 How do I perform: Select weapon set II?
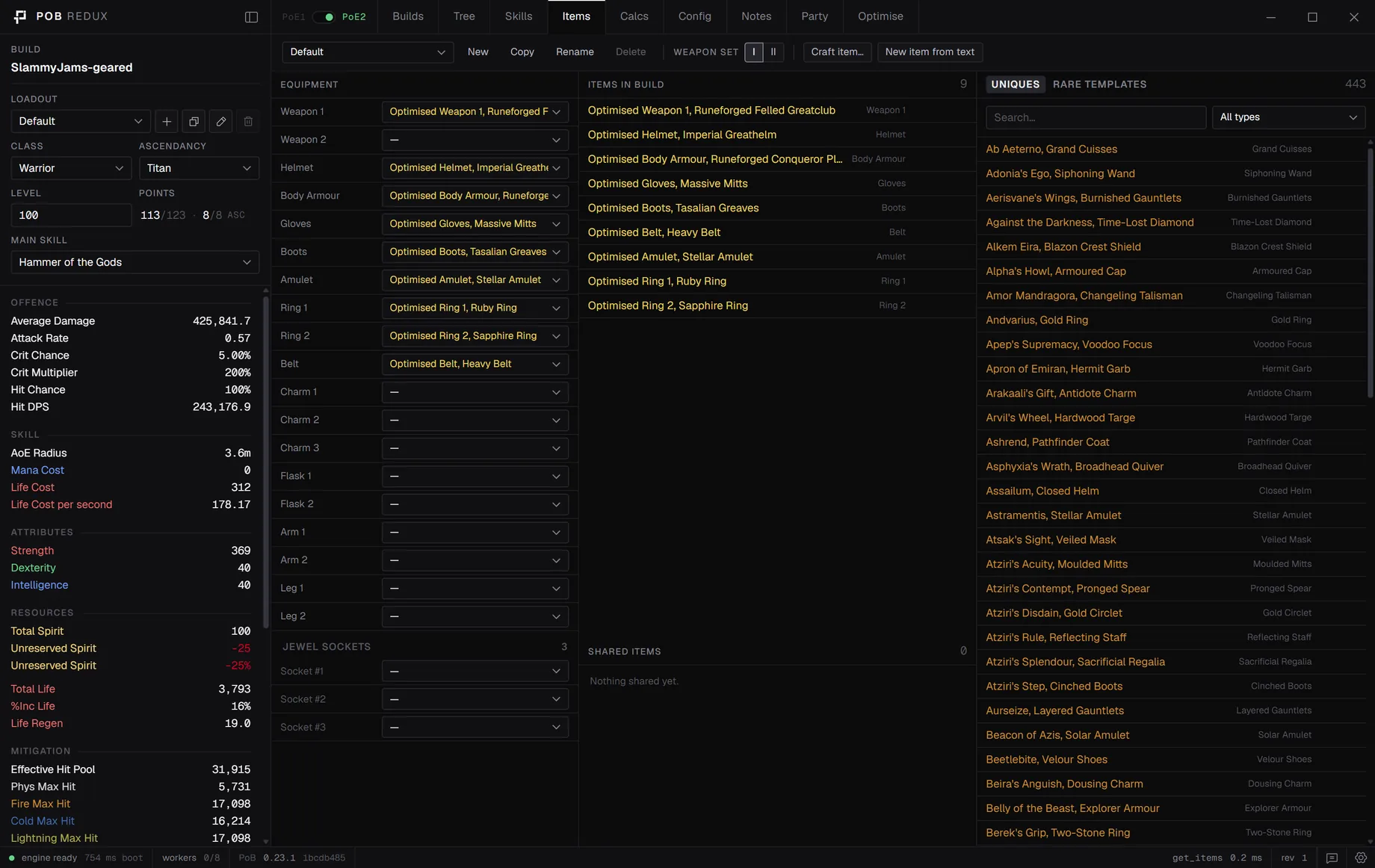pyautogui.click(x=773, y=52)
